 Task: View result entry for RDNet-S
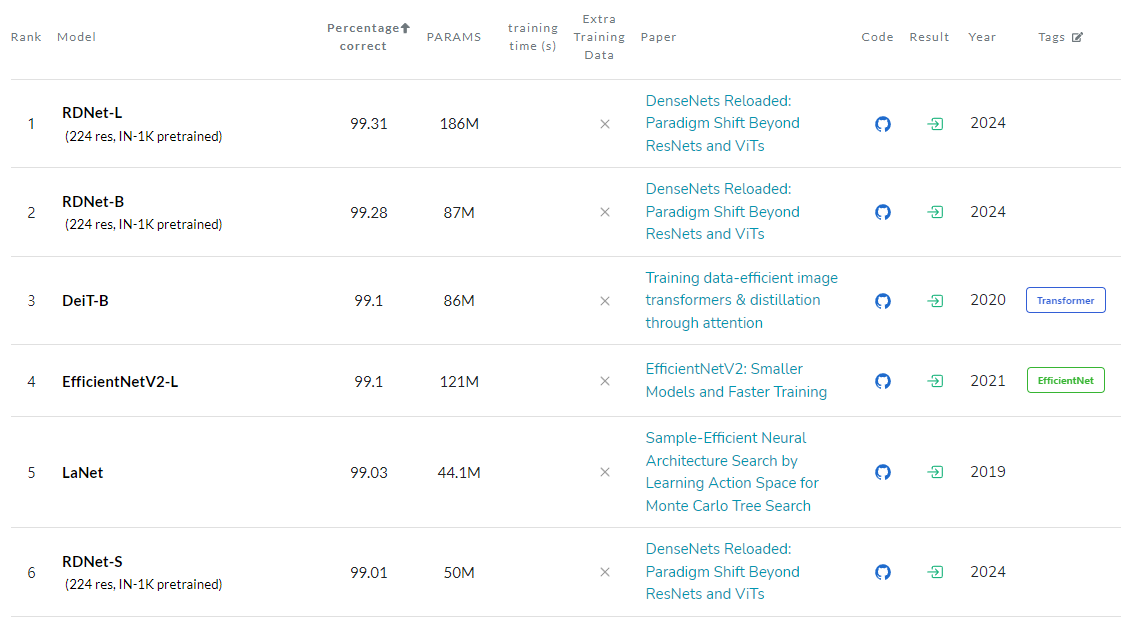[x=935, y=572]
